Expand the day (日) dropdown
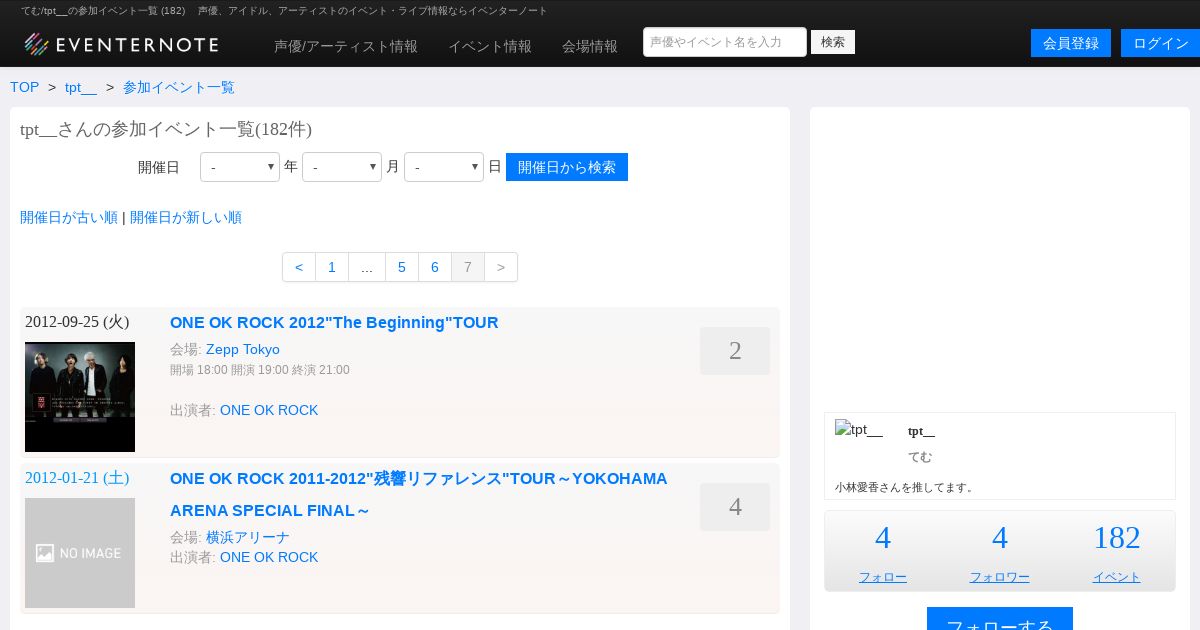The width and height of the screenshot is (1200, 630). pos(444,167)
